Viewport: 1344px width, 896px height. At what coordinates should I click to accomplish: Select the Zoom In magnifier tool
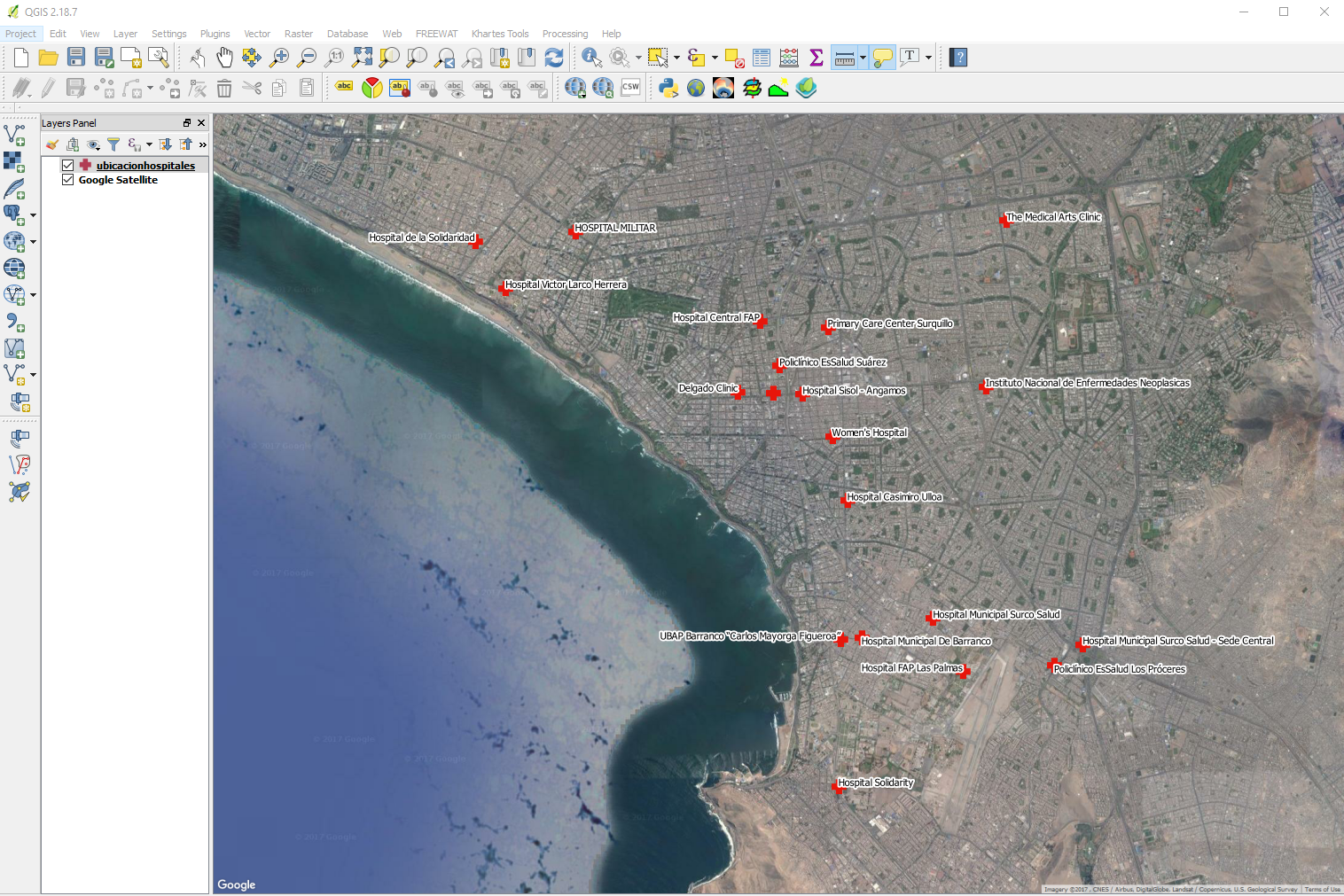pos(279,58)
